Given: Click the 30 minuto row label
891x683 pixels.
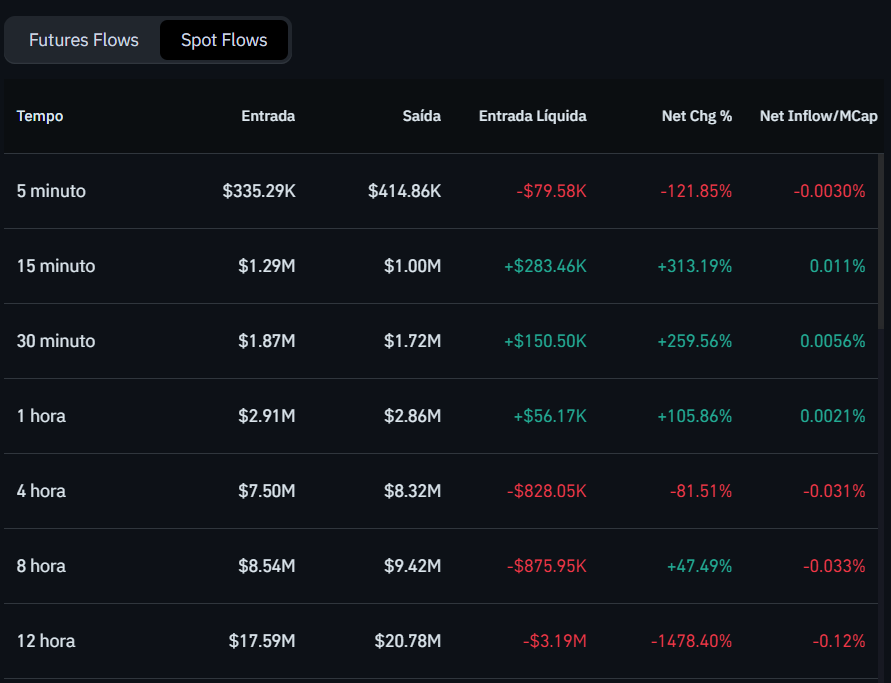Looking at the screenshot, I should click(x=56, y=341).
